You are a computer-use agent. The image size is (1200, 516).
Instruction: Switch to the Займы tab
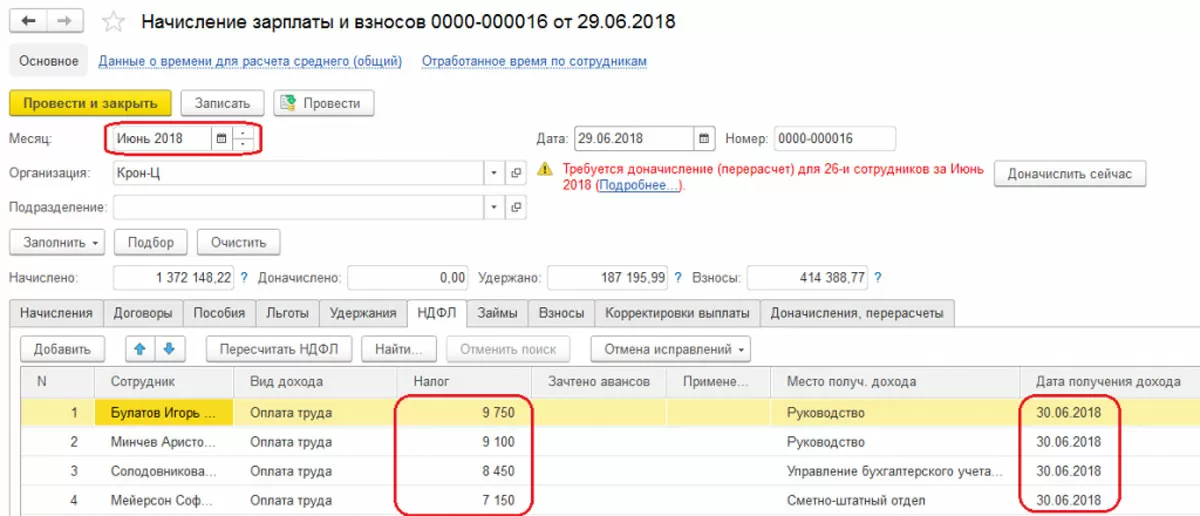click(497, 313)
